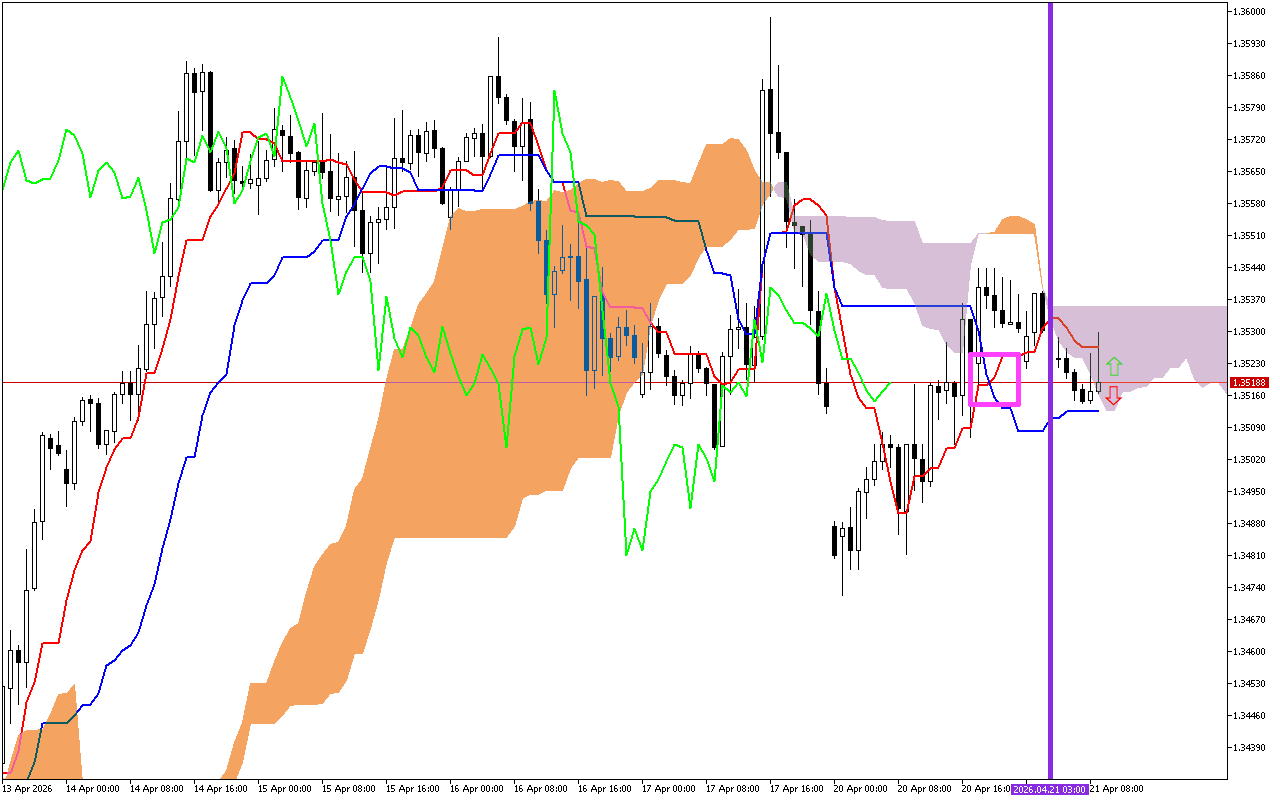
Task: Click the magenta rectangle highlighting the crossover
Action: click(995, 380)
